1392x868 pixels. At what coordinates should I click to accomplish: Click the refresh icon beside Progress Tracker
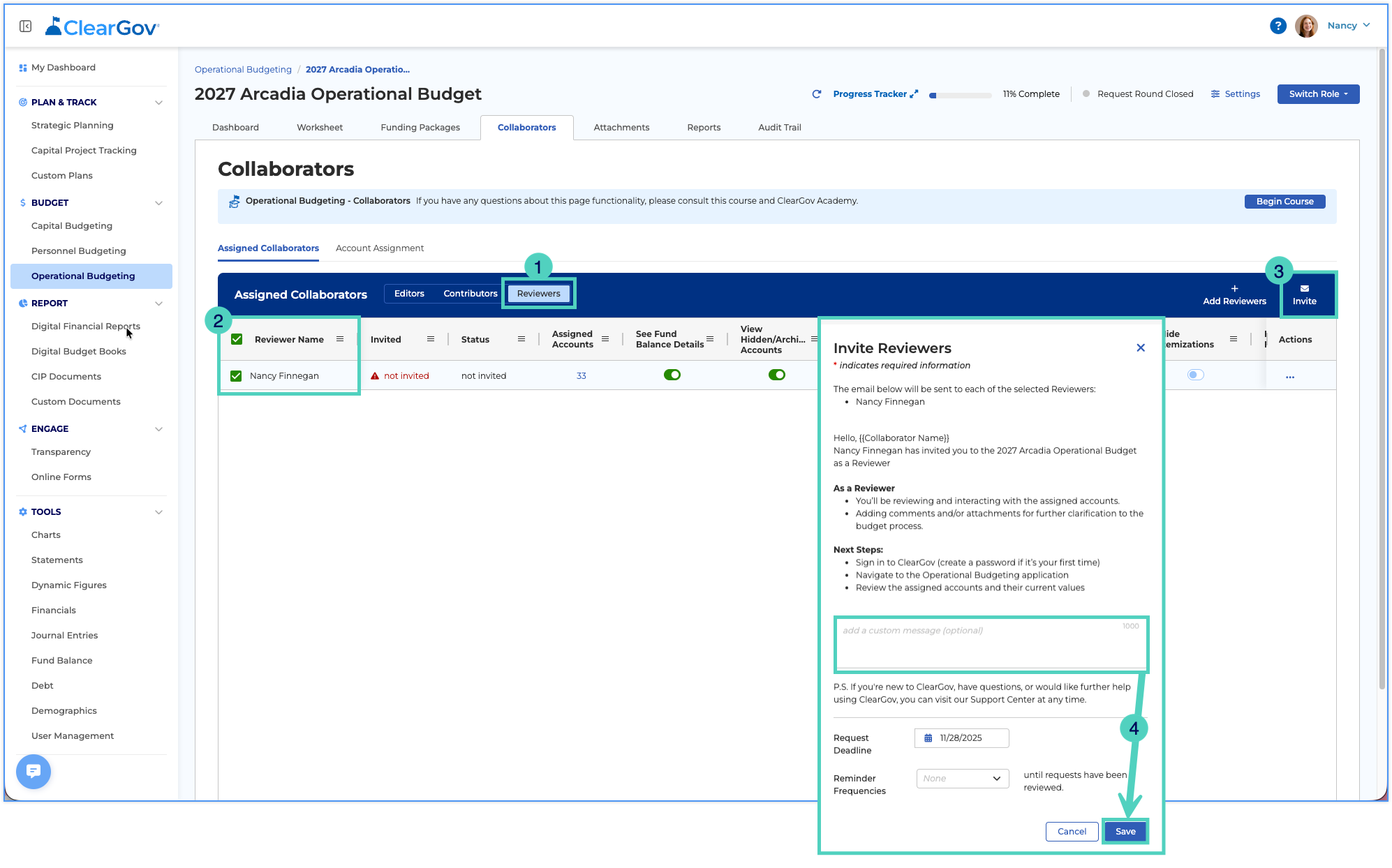point(816,94)
